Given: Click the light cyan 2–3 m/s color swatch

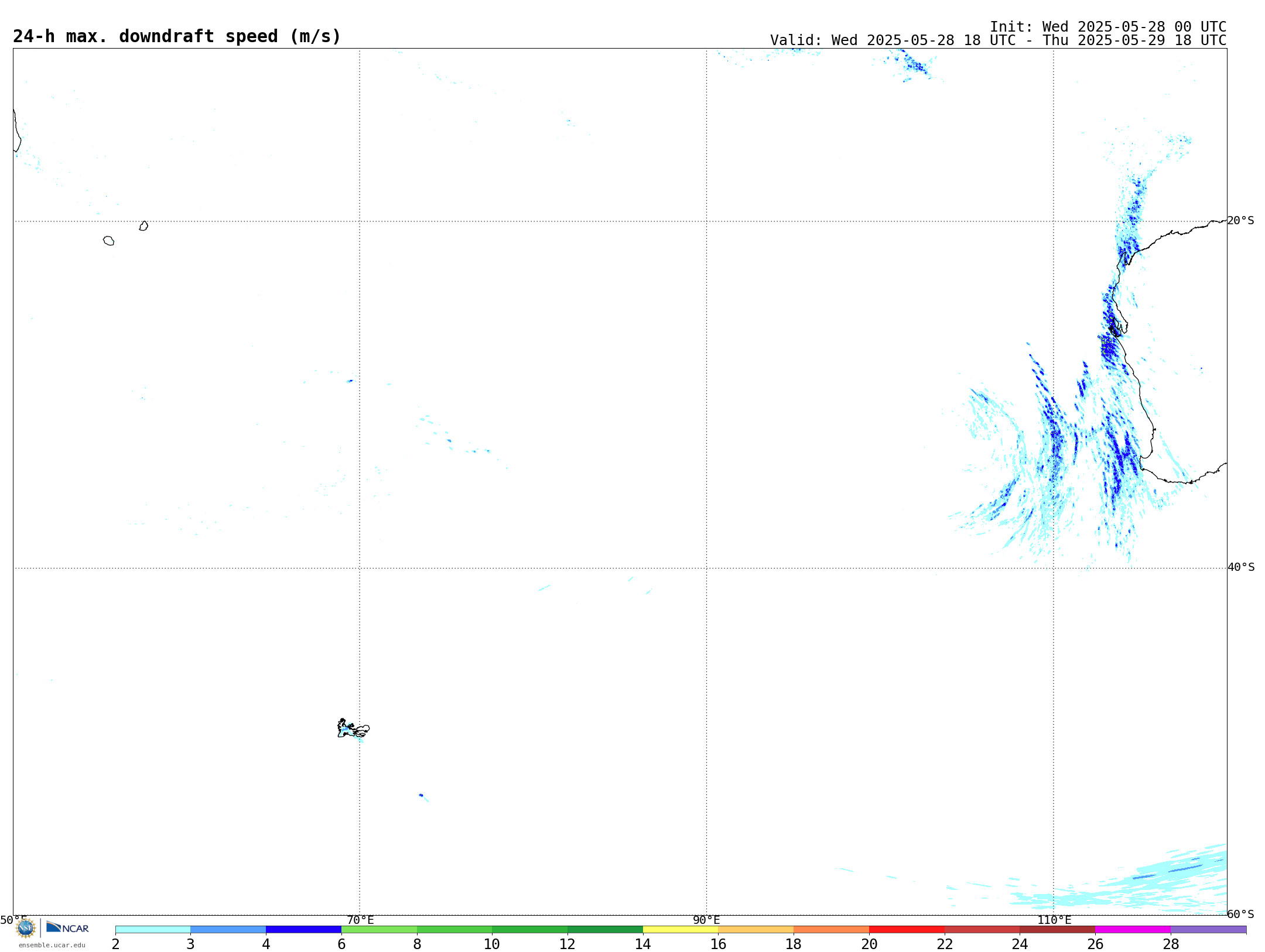Looking at the screenshot, I should tap(153, 930).
